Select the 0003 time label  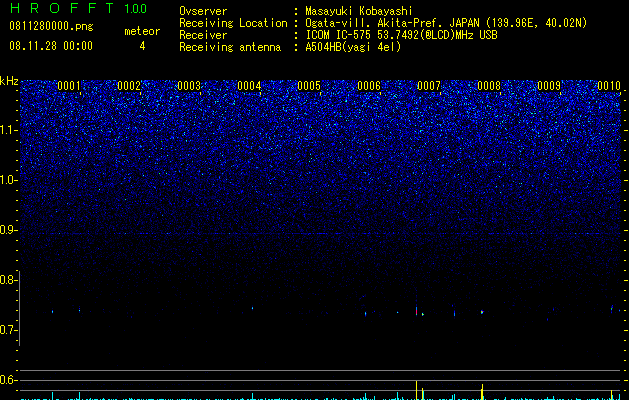[189, 86]
